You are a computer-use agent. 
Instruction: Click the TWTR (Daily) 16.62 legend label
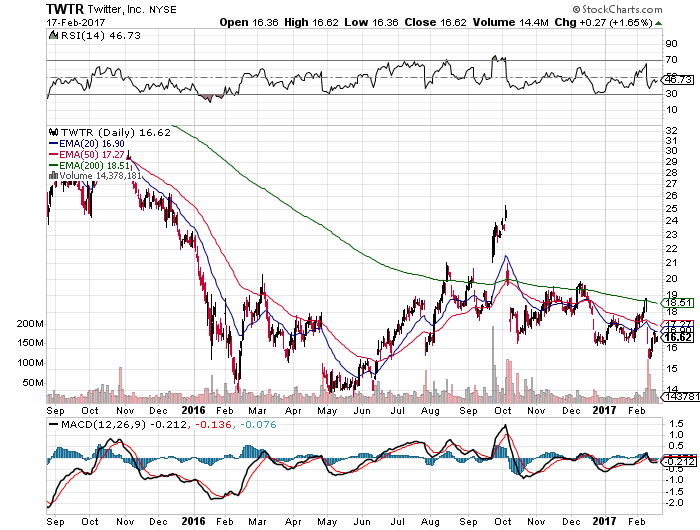pyautogui.click(x=116, y=133)
